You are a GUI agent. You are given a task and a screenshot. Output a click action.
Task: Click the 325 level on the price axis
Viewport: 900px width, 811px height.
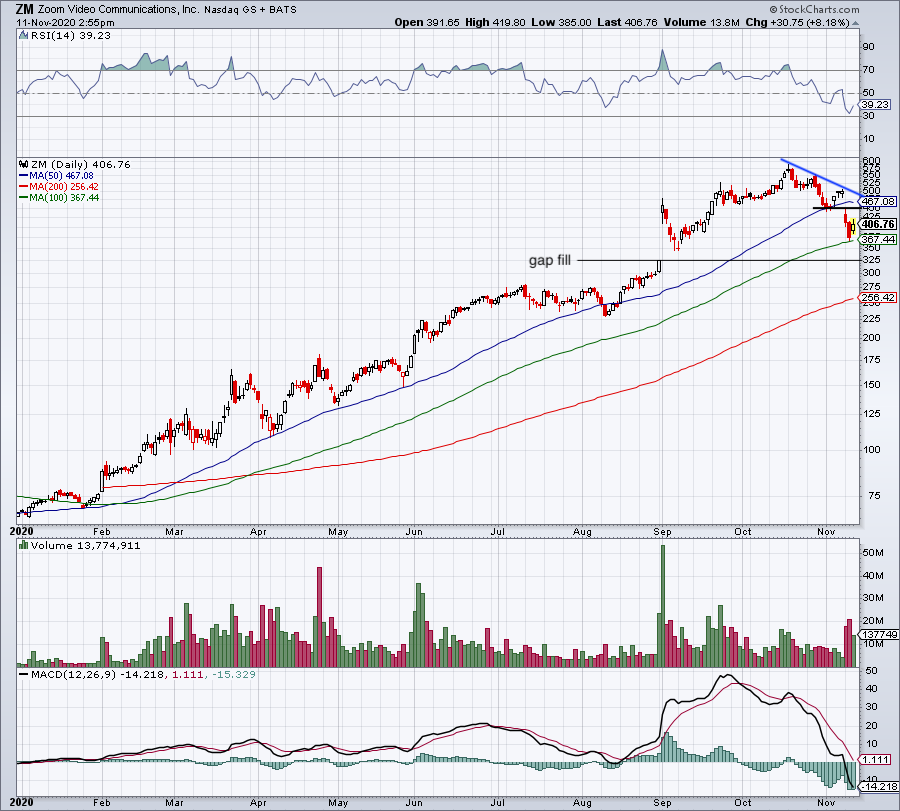point(871,260)
